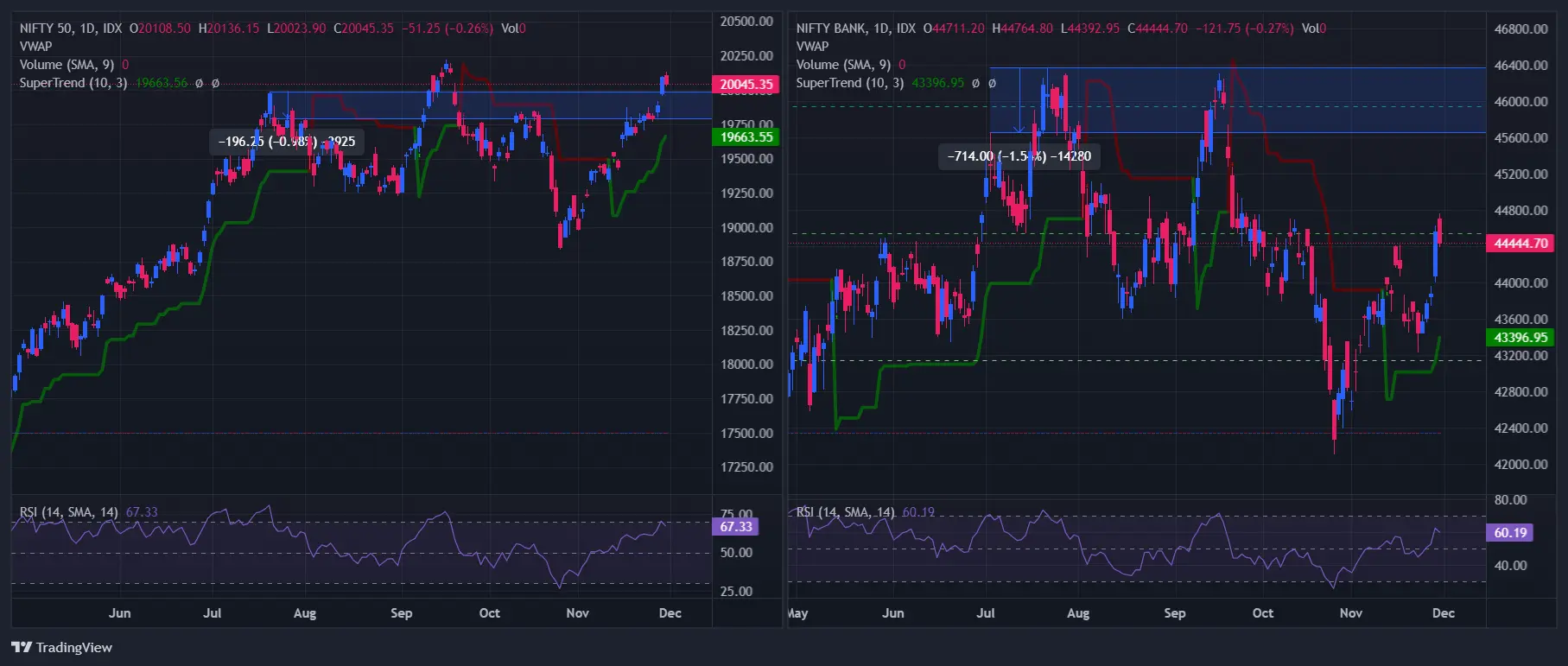This screenshot has height=666, width=1568.
Task: Click the 42400.00 price axis label
Action: pos(1520,428)
